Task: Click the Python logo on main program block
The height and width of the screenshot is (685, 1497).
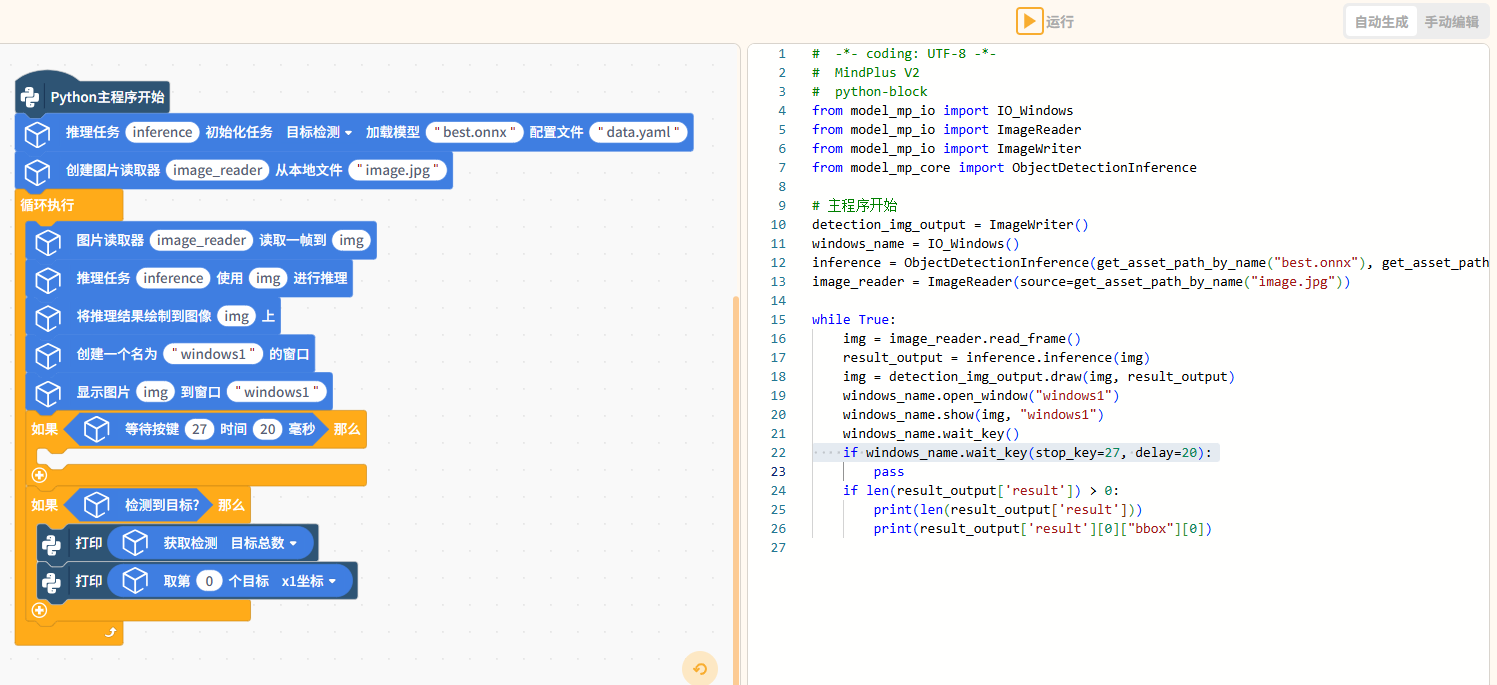Action: pyautogui.click(x=31, y=97)
